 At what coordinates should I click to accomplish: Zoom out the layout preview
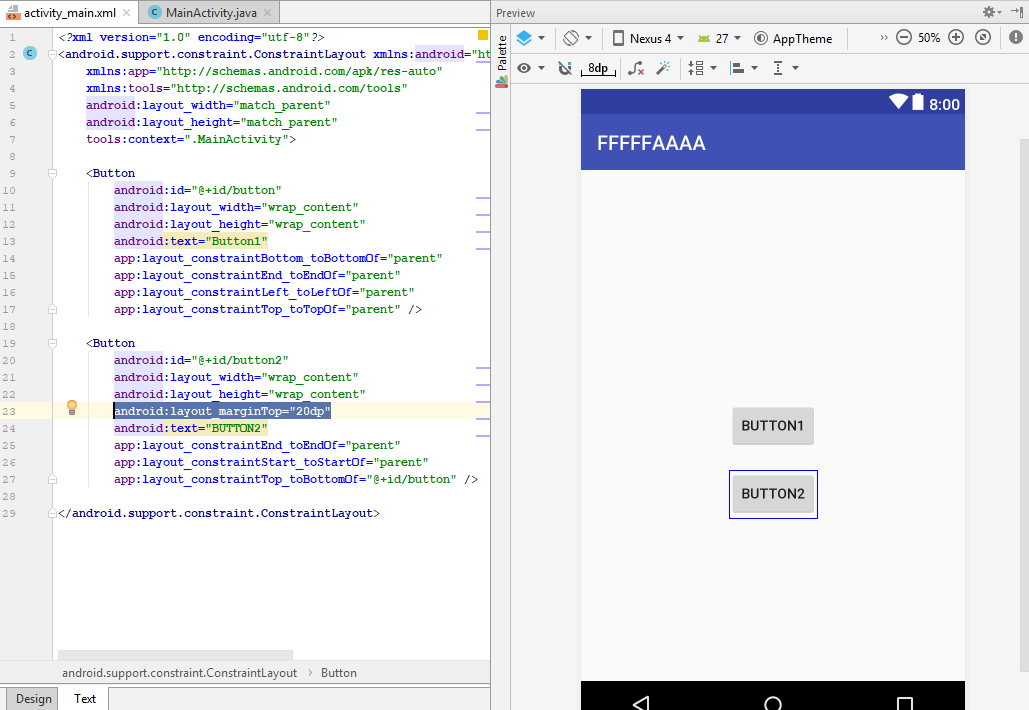(904, 37)
